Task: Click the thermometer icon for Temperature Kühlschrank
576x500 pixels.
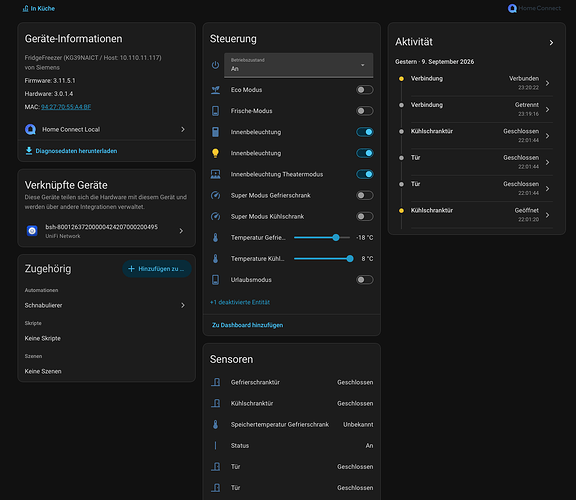Action: [216, 259]
